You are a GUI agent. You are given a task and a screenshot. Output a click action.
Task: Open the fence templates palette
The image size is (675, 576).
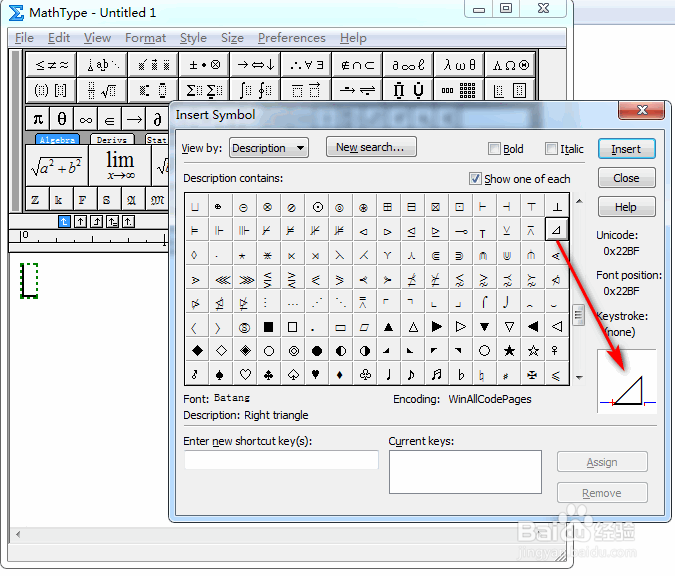51,90
